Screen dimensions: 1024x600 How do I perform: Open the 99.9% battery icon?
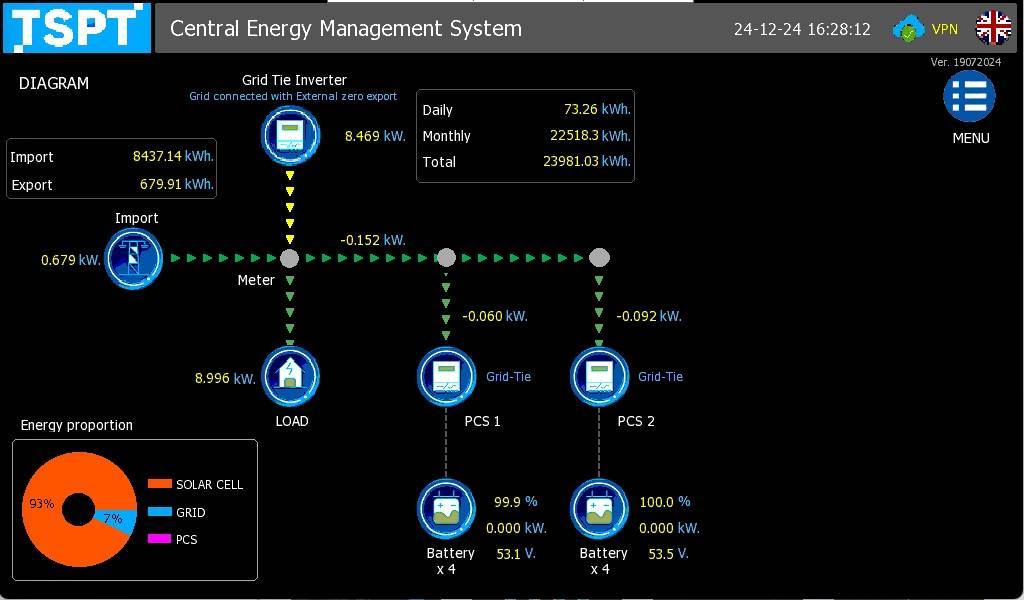click(x=446, y=509)
